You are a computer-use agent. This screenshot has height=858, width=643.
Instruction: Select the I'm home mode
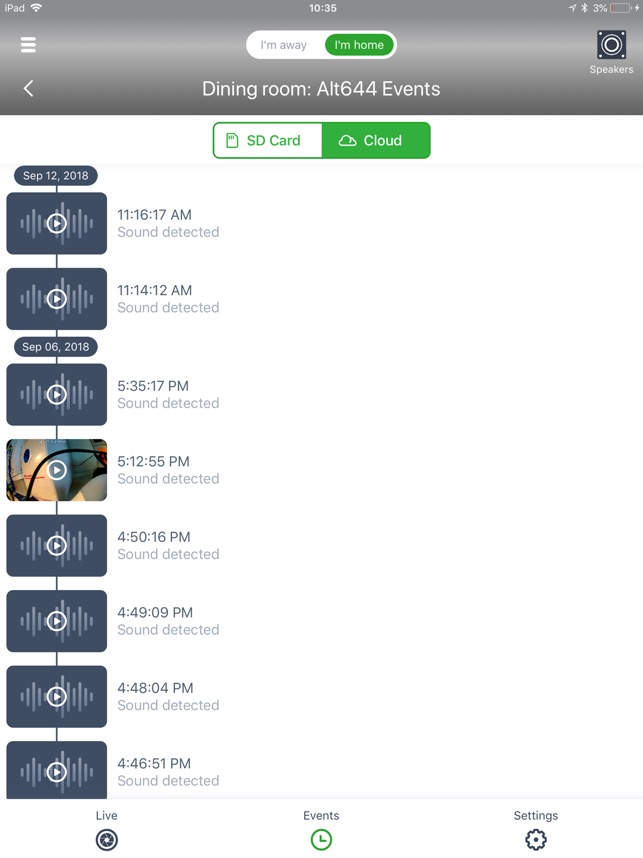(359, 45)
